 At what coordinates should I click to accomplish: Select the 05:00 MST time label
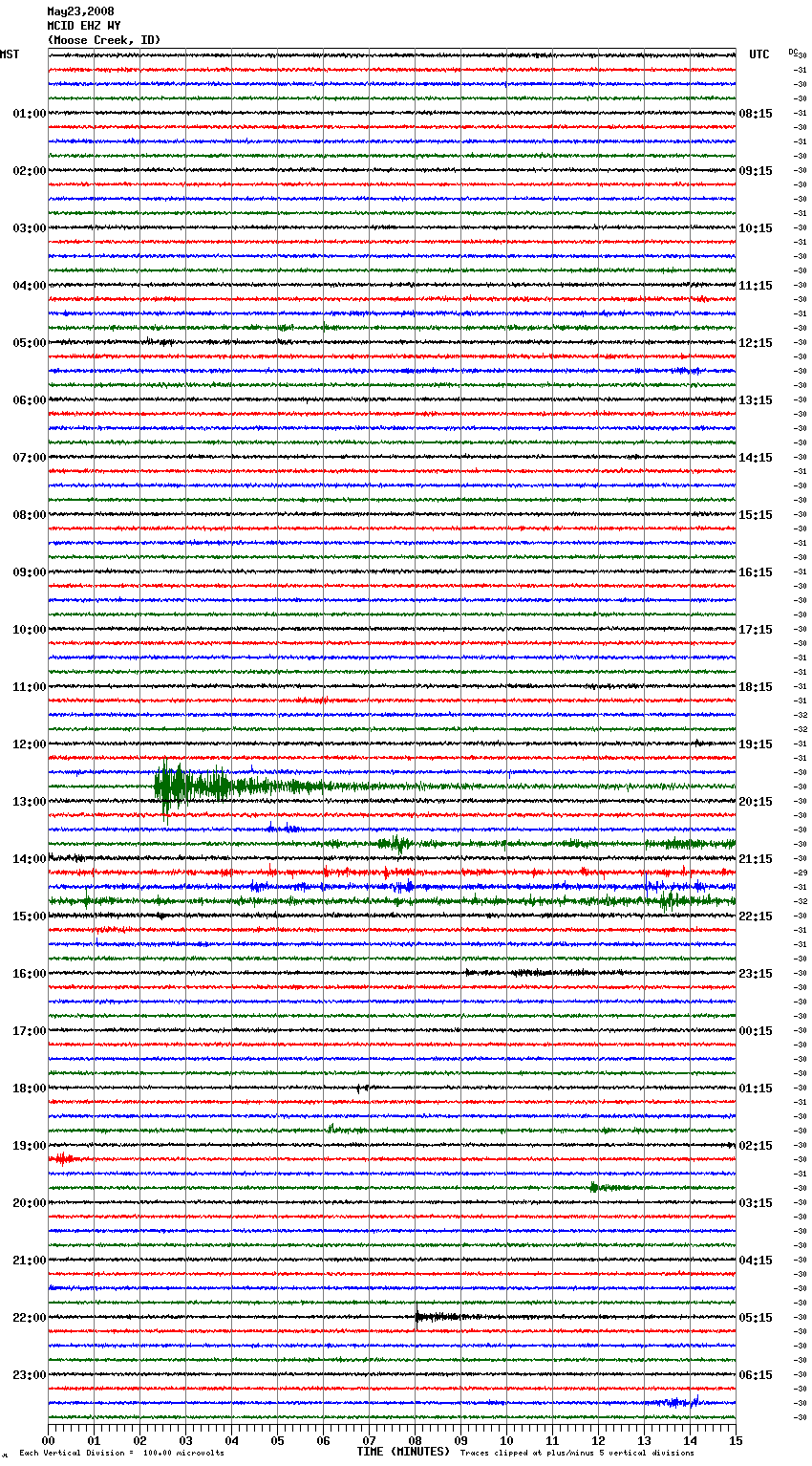coord(30,343)
